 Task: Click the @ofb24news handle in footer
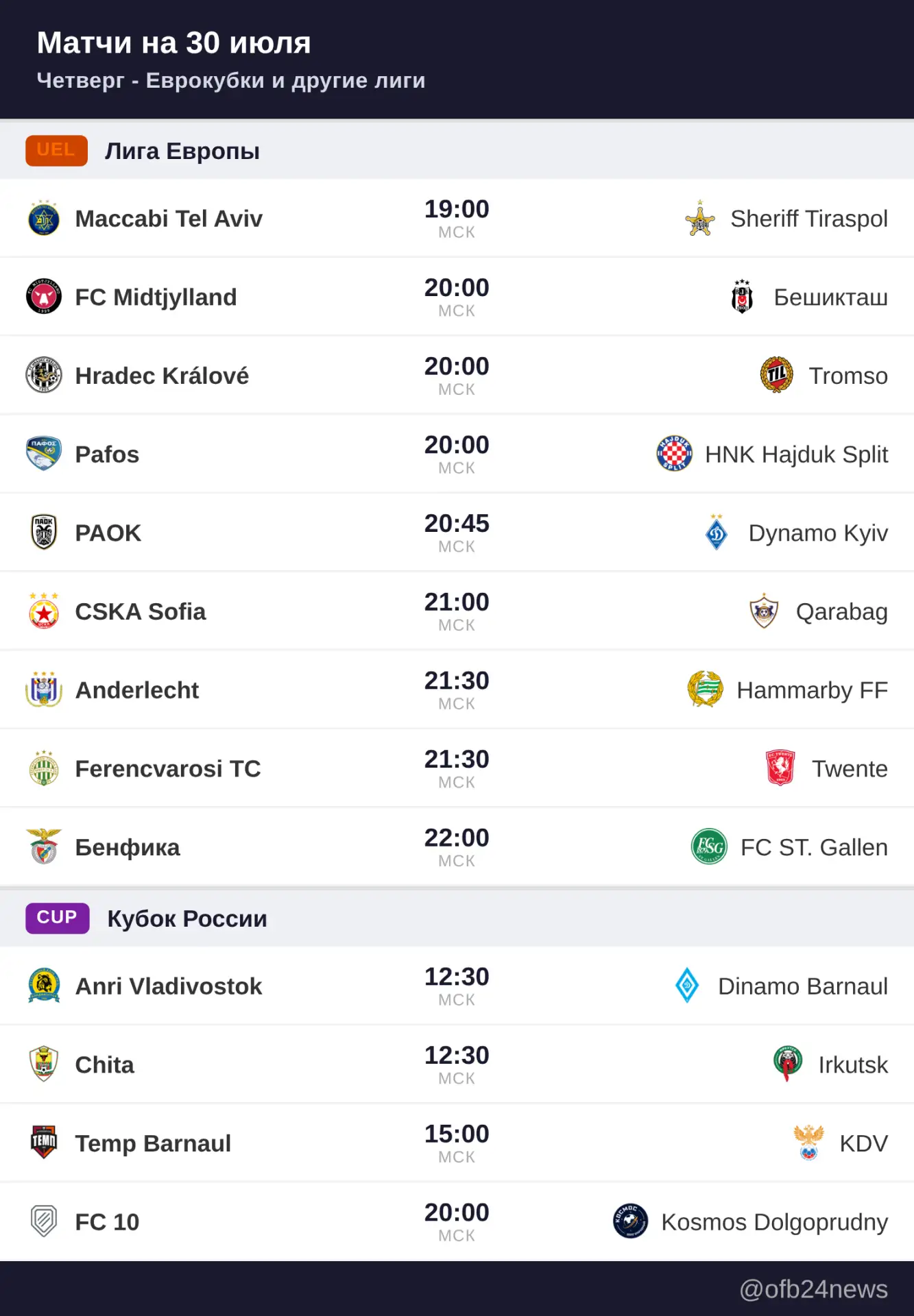click(x=814, y=1290)
